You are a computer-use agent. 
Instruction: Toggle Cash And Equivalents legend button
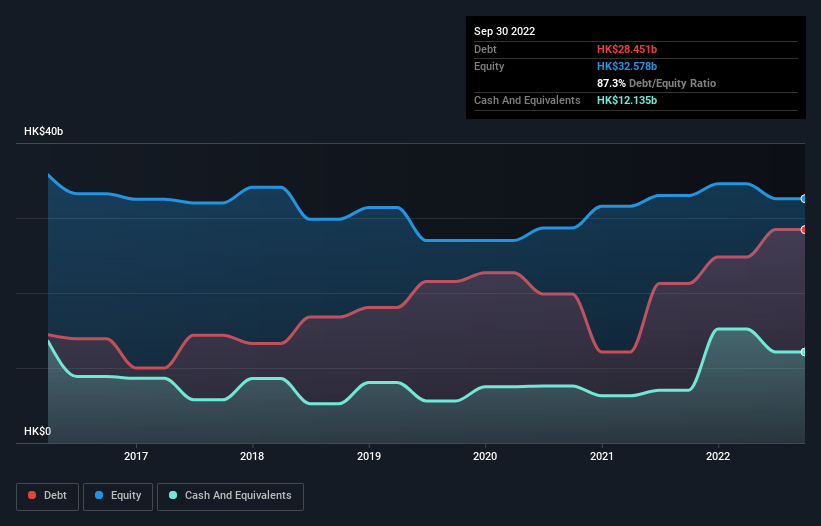click(x=230, y=496)
